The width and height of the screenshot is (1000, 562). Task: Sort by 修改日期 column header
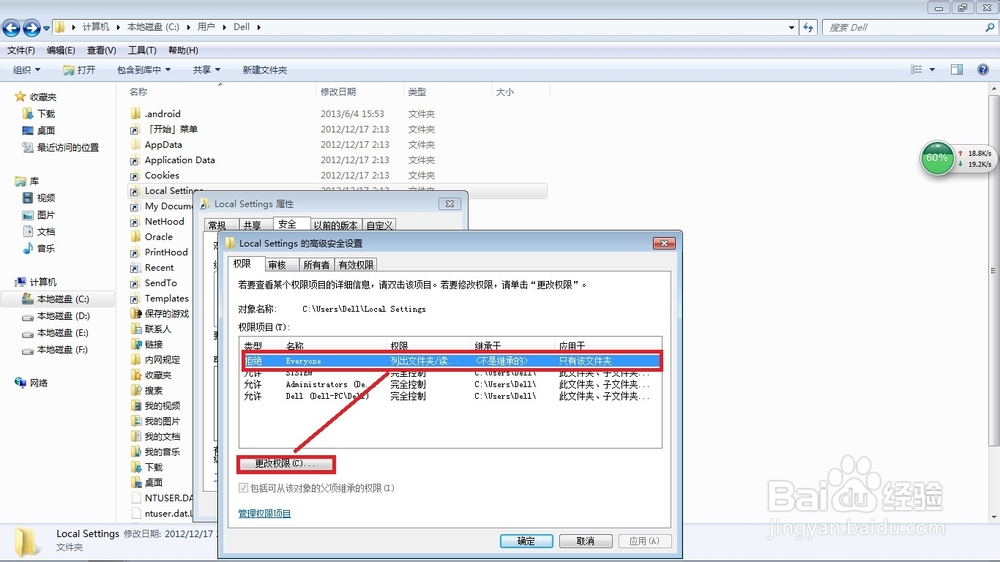tap(338, 92)
